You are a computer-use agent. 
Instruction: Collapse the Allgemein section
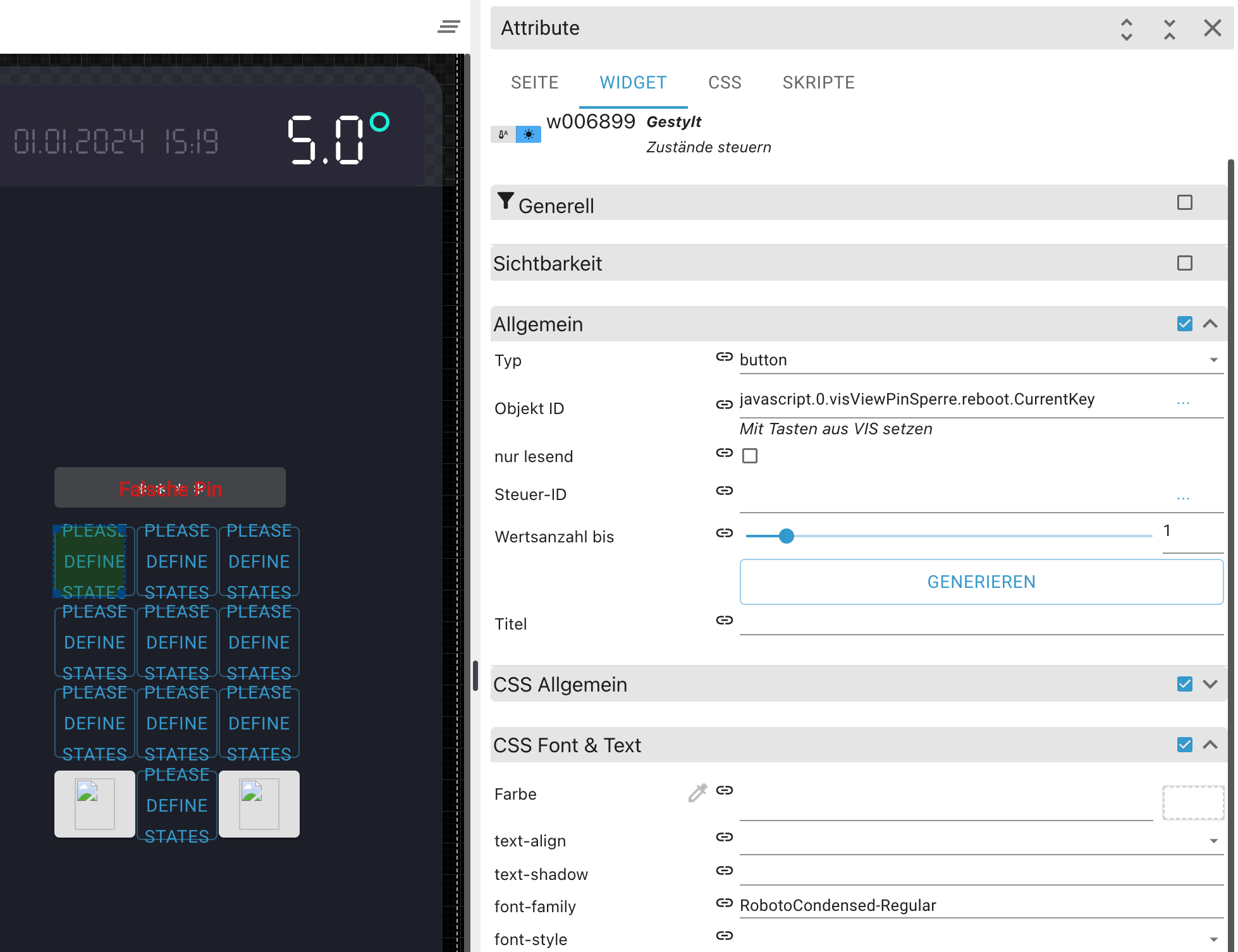point(1210,324)
